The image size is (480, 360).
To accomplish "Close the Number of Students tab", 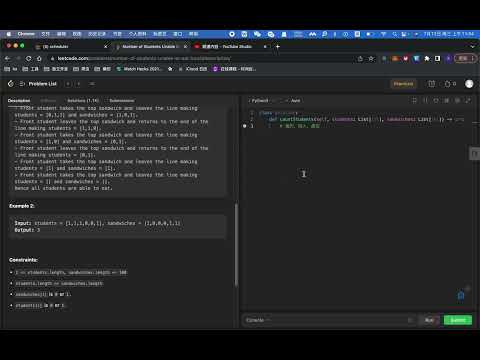I will pyautogui.click(x=185, y=46).
